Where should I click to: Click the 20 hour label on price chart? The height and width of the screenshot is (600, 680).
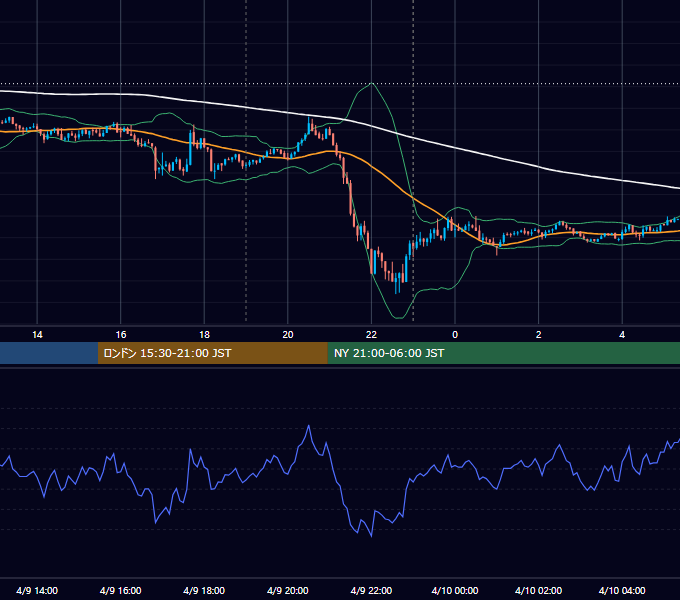pyautogui.click(x=288, y=335)
